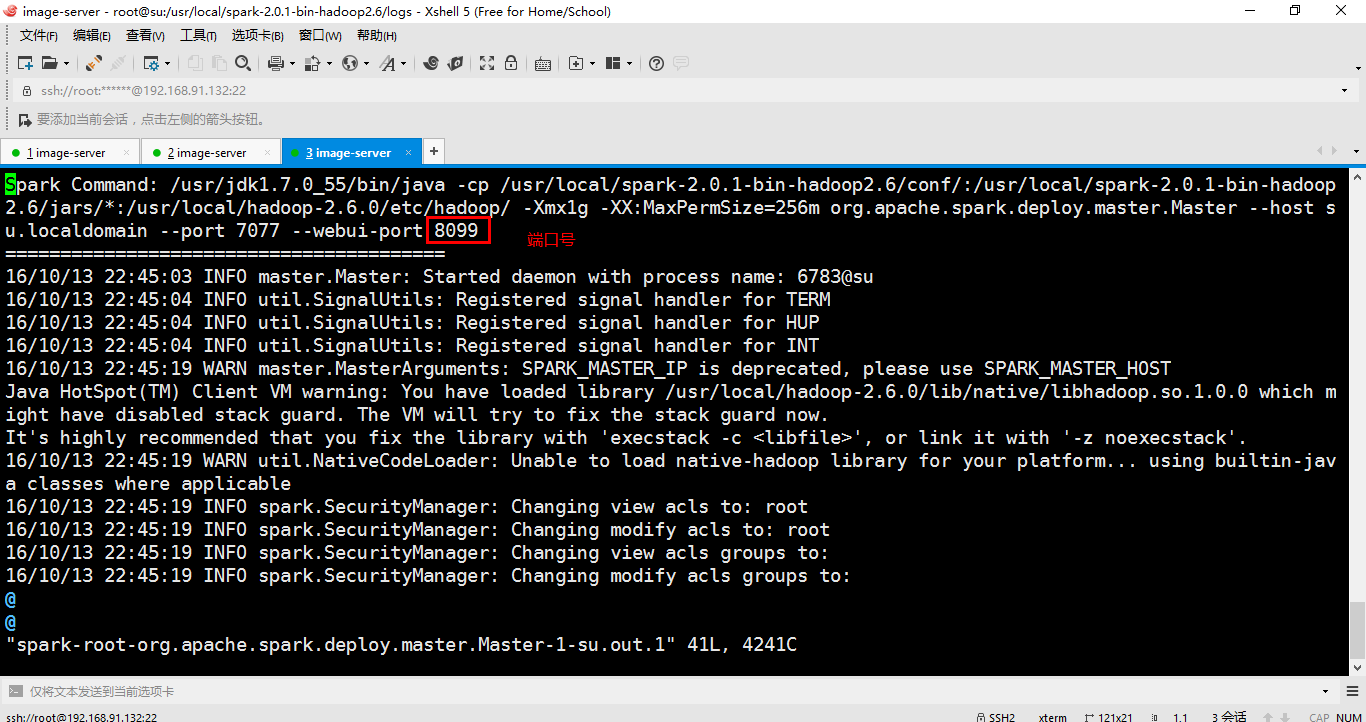This screenshot has height=722, width=1366.
Task: Click the terminal vertical scrollbar
Action: point(1357,421)
